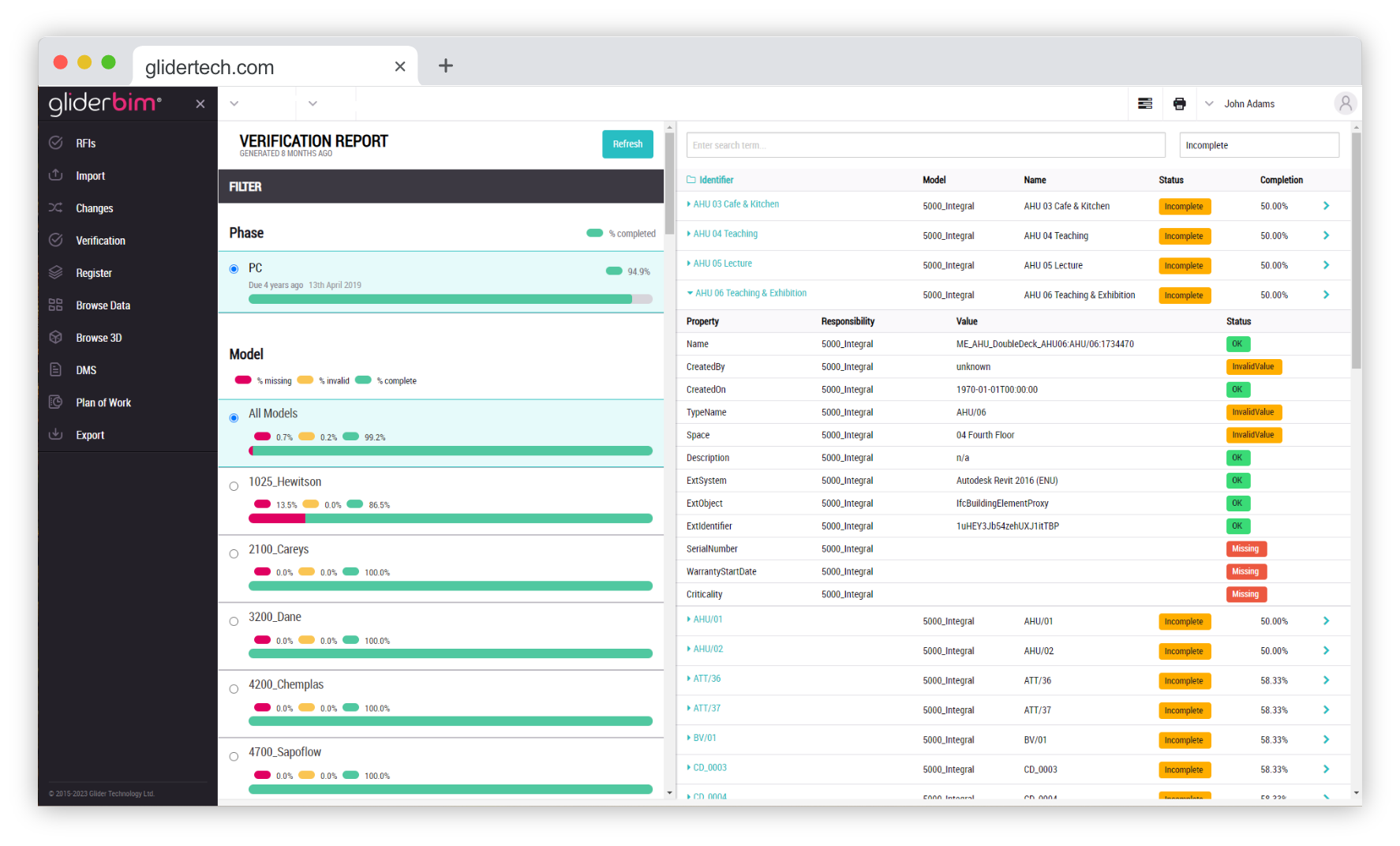Click the Export download icon
The image size is (1400, 846).
coord(56,435)
